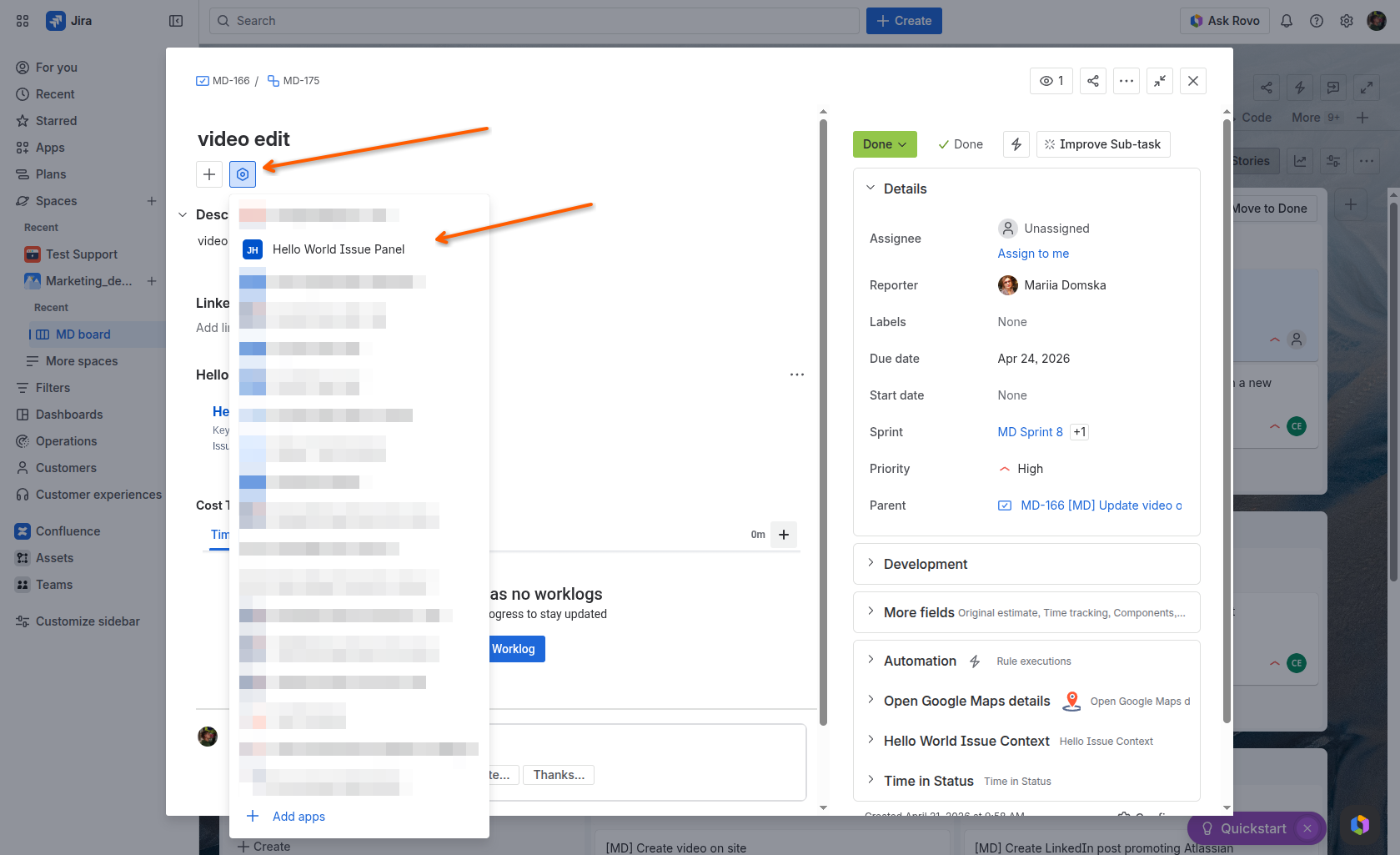Toggle the watch eye button showing 1
Screen dimensions: 1400x855
(1051, 81)
